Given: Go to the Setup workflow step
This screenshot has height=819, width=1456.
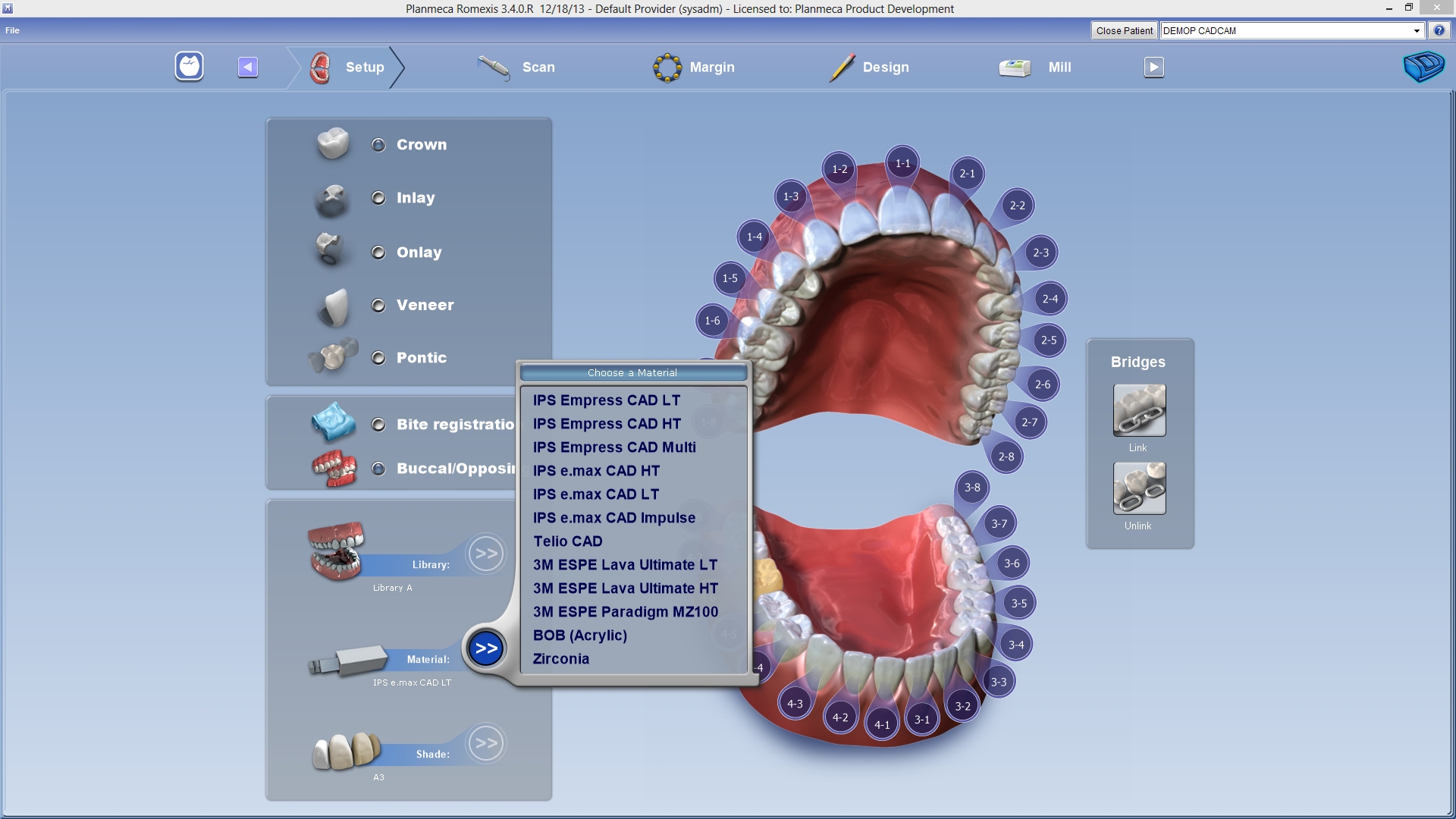Looking at the screenshot, I should pyautogui.click(x=347, y=67).
